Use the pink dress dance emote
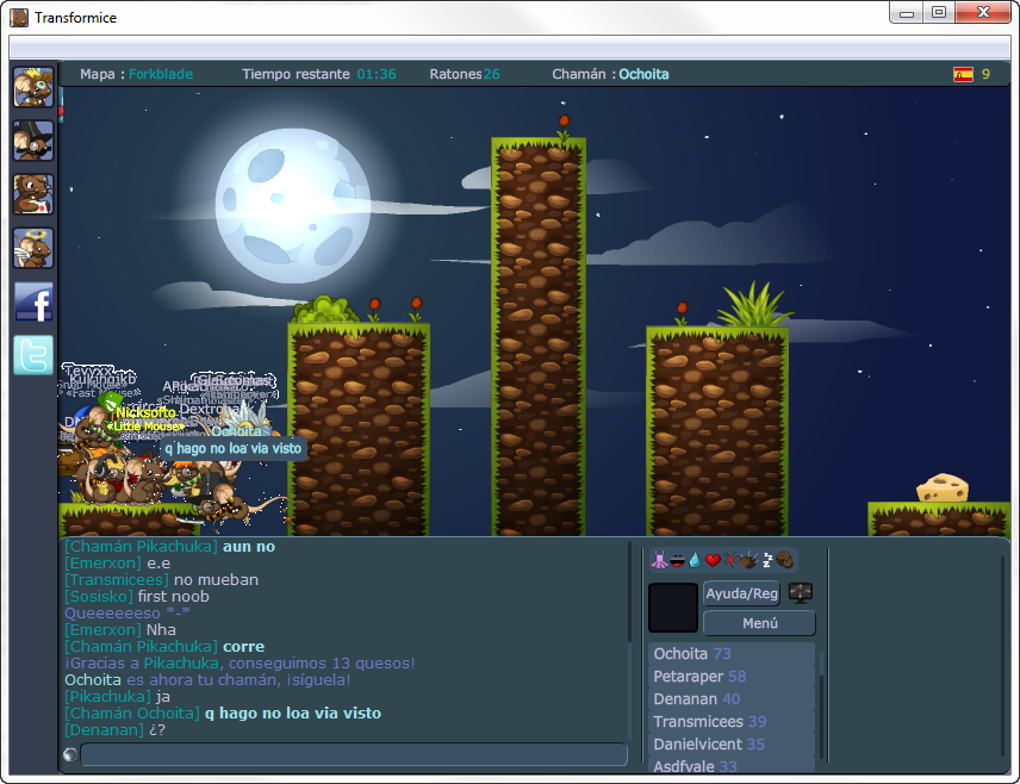 (x=659, y=560)
